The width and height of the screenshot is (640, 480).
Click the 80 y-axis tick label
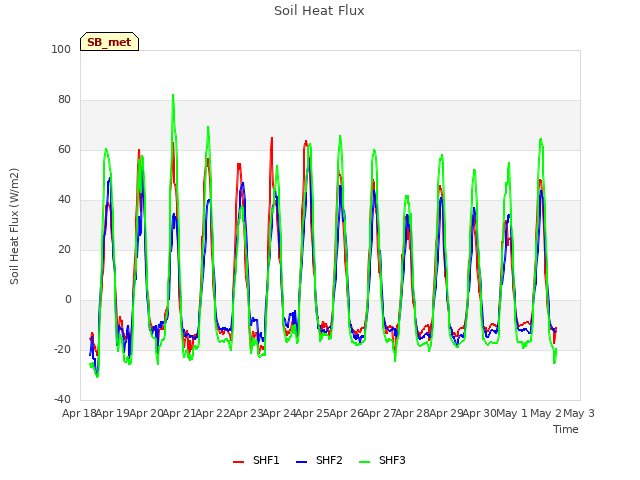64,100
